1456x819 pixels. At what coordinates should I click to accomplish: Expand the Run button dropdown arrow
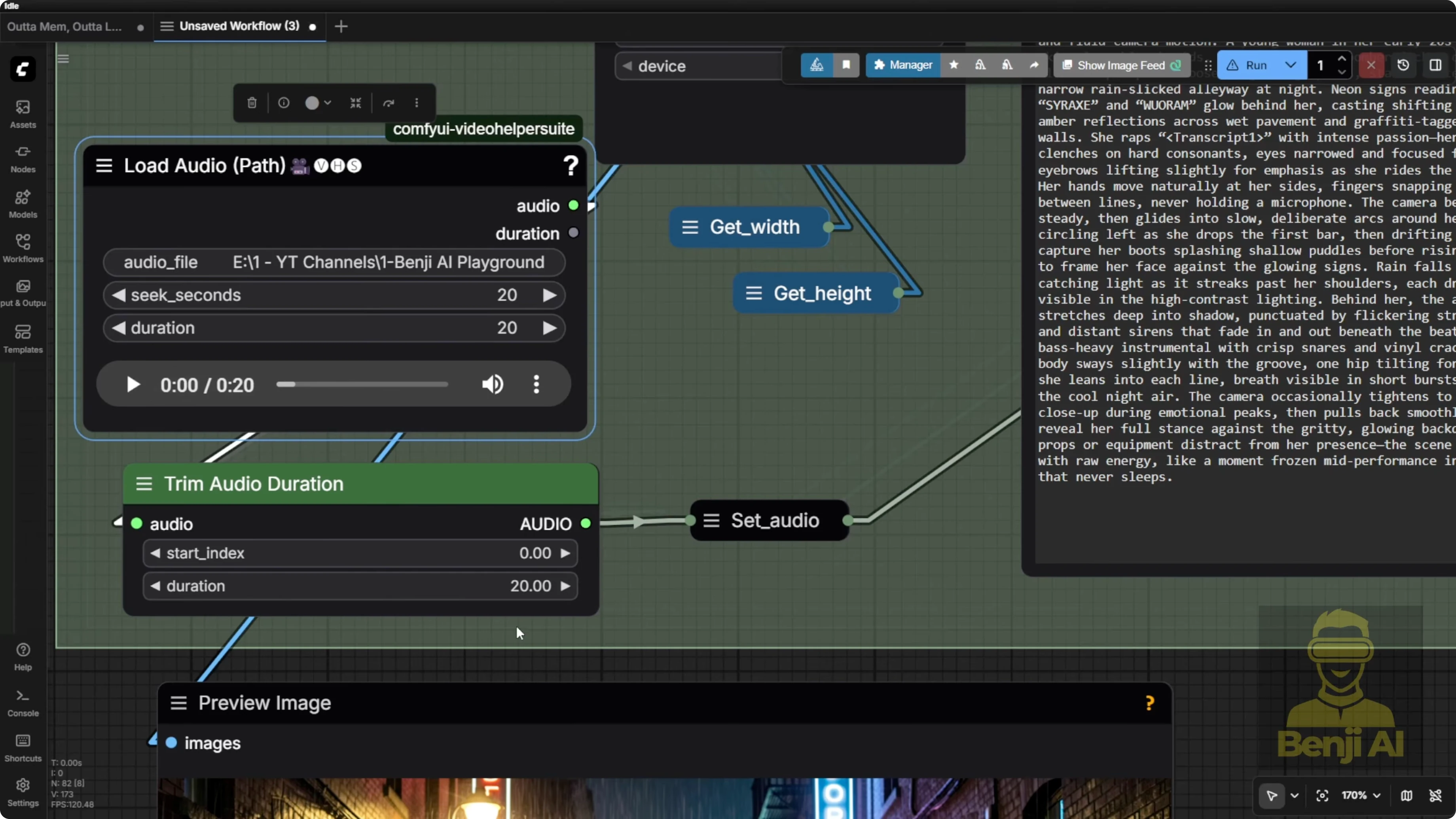pos(1290,65)
